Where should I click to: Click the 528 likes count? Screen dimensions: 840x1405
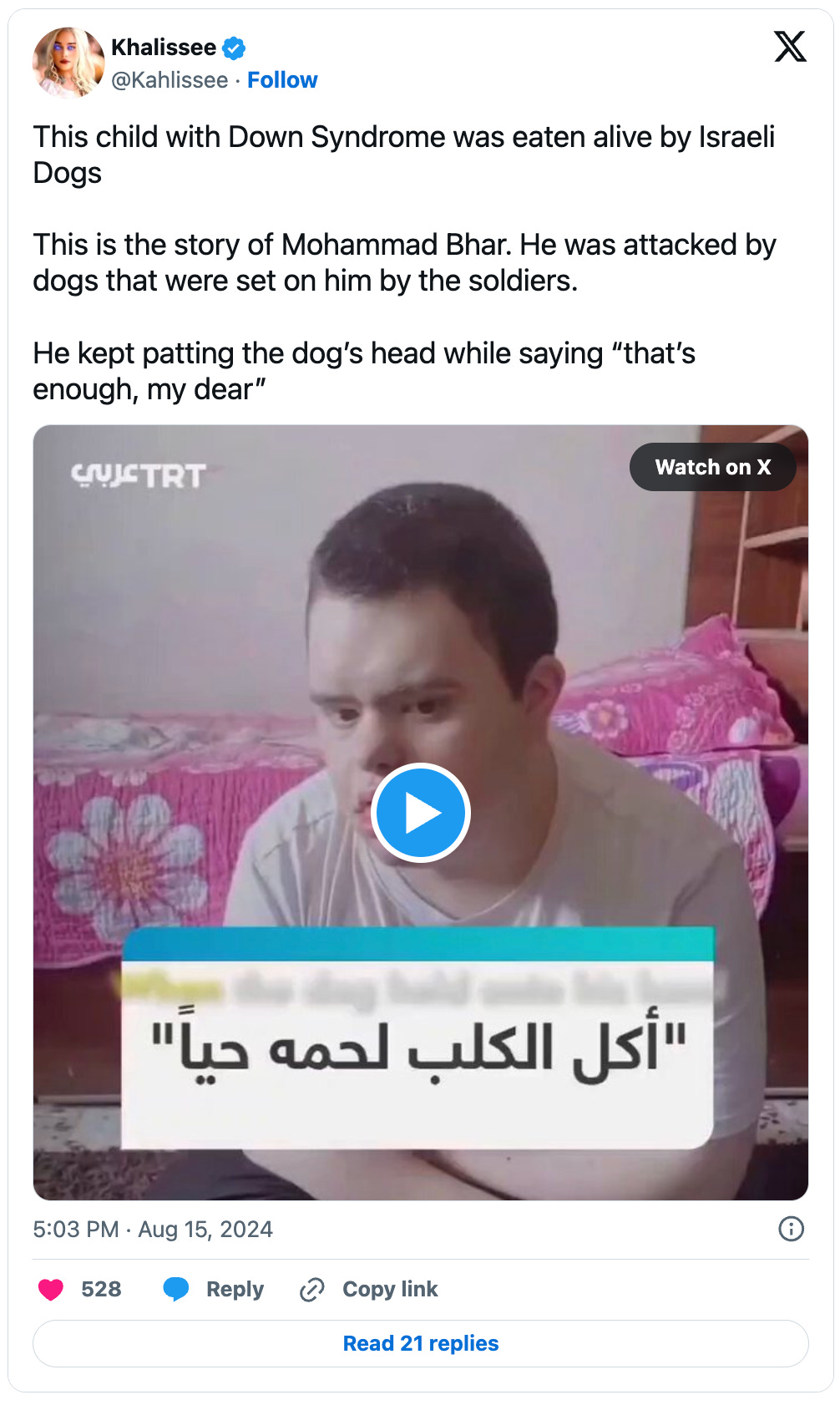pos(101,1290)
